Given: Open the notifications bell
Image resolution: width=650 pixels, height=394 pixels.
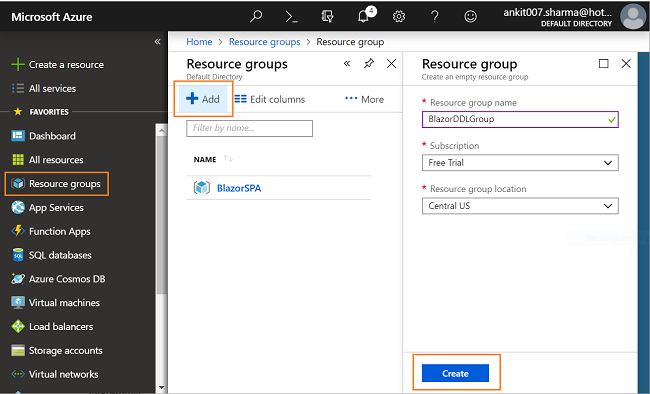Looking at the screenshot, I should click(365, 16).
